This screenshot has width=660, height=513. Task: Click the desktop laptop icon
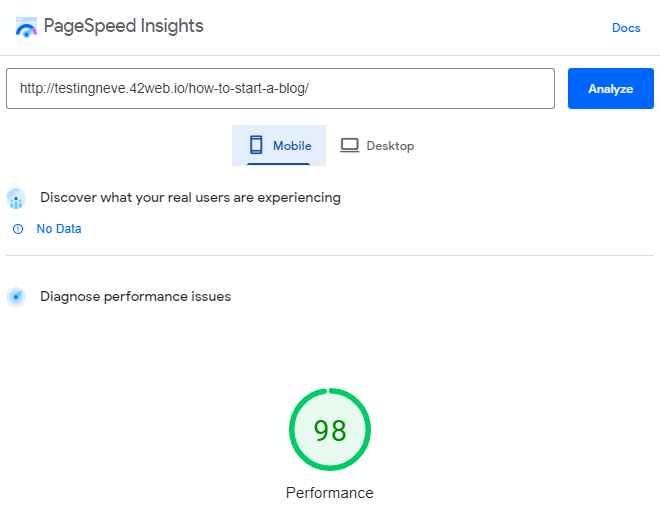349,146
